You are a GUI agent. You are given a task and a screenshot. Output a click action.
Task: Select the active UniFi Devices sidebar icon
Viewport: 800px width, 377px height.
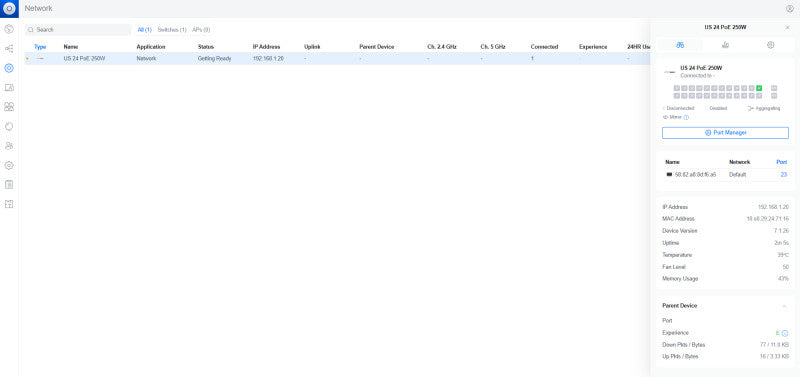tap(9, 68)
